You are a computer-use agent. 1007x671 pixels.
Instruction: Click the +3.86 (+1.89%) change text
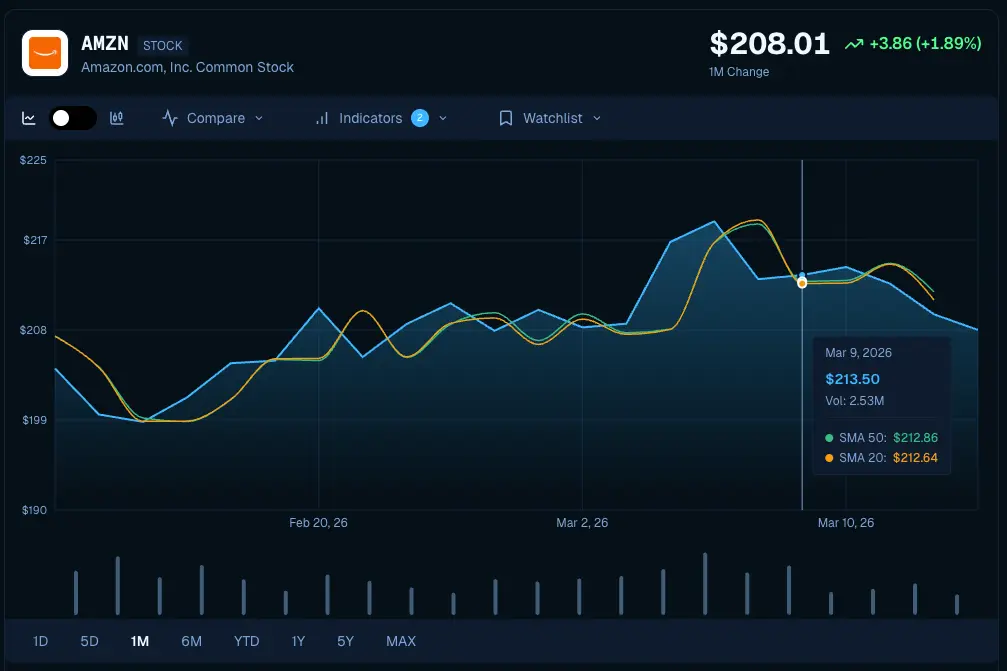(x=925, y=44)
